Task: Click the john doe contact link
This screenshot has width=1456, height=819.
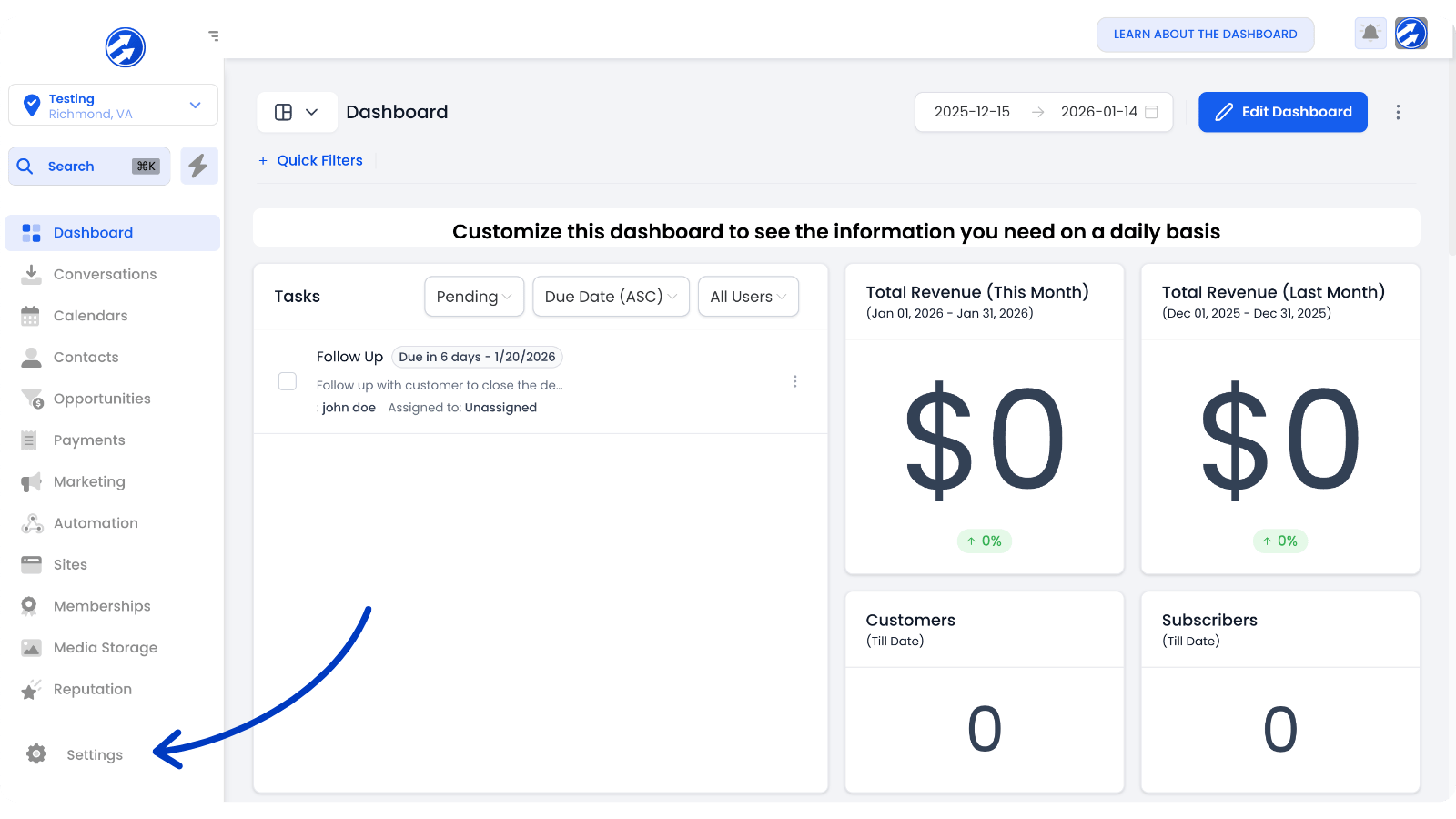Action: 349,408
